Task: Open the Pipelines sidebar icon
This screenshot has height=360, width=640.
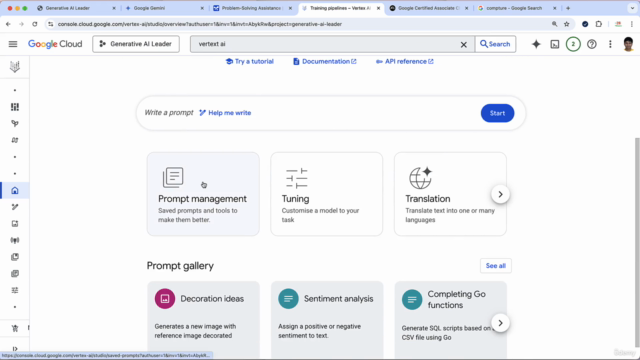Action: [15, 140]
